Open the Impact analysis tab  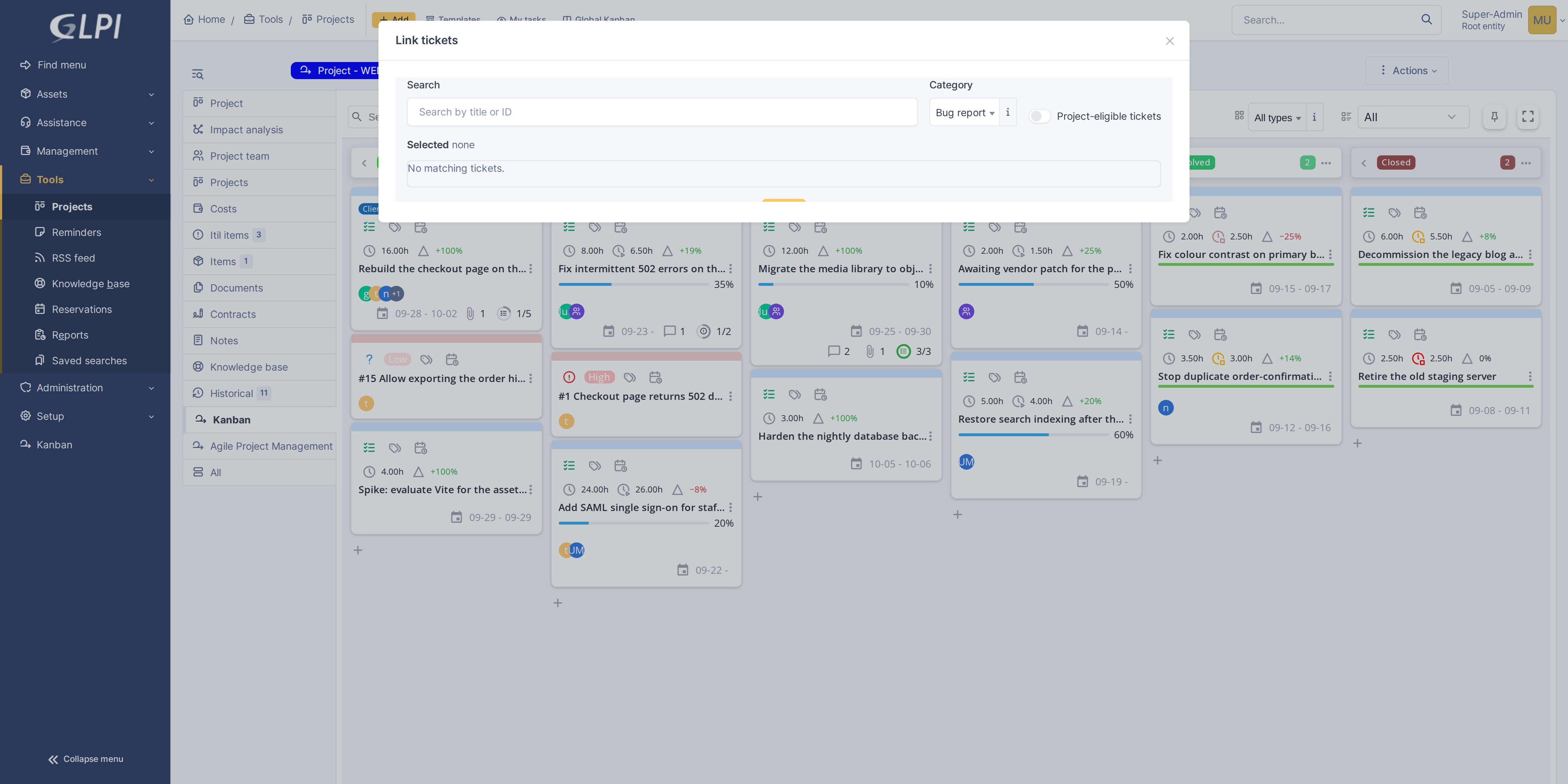(x=259, y=130)
